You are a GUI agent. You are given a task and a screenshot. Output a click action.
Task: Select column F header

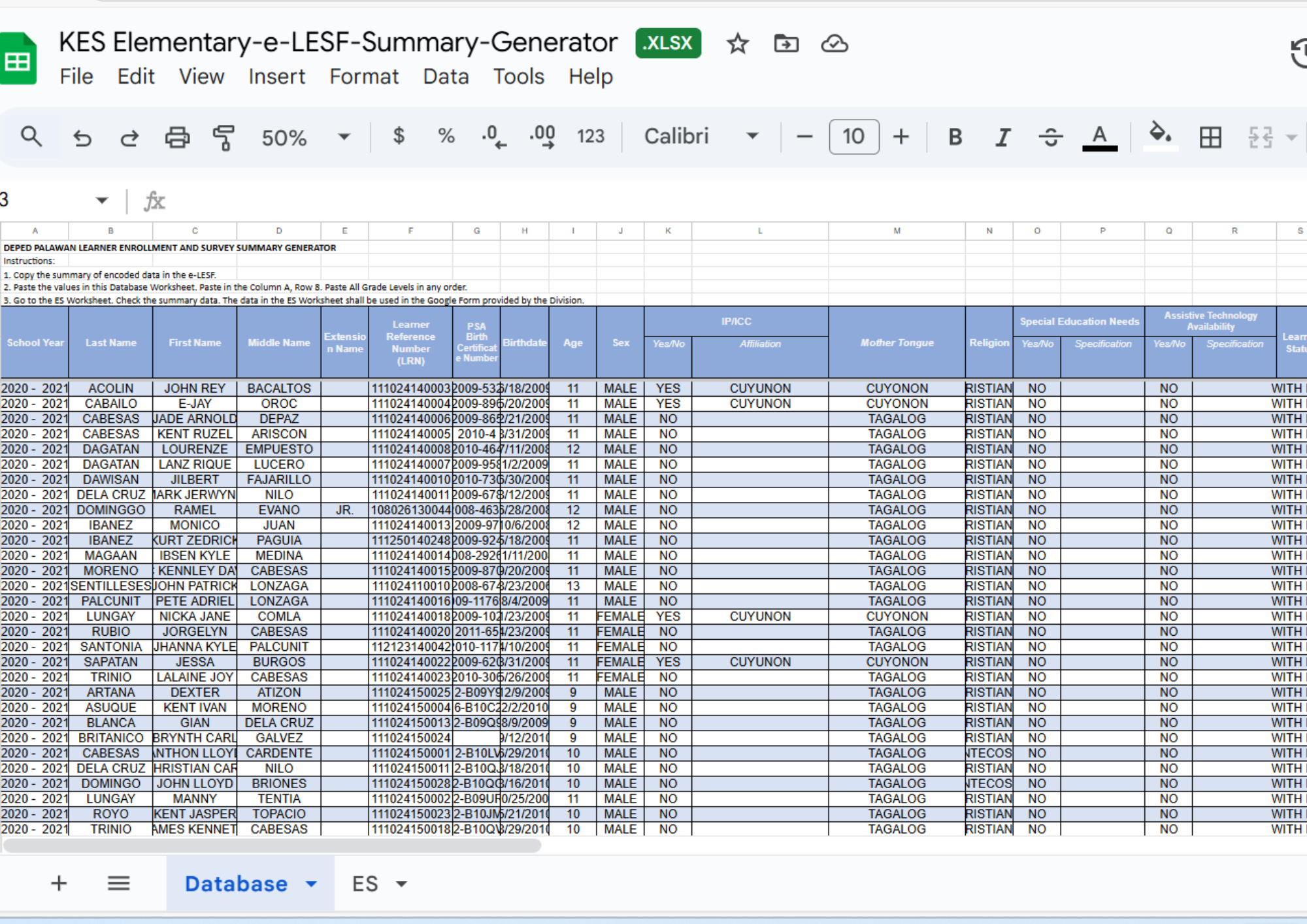410,231
